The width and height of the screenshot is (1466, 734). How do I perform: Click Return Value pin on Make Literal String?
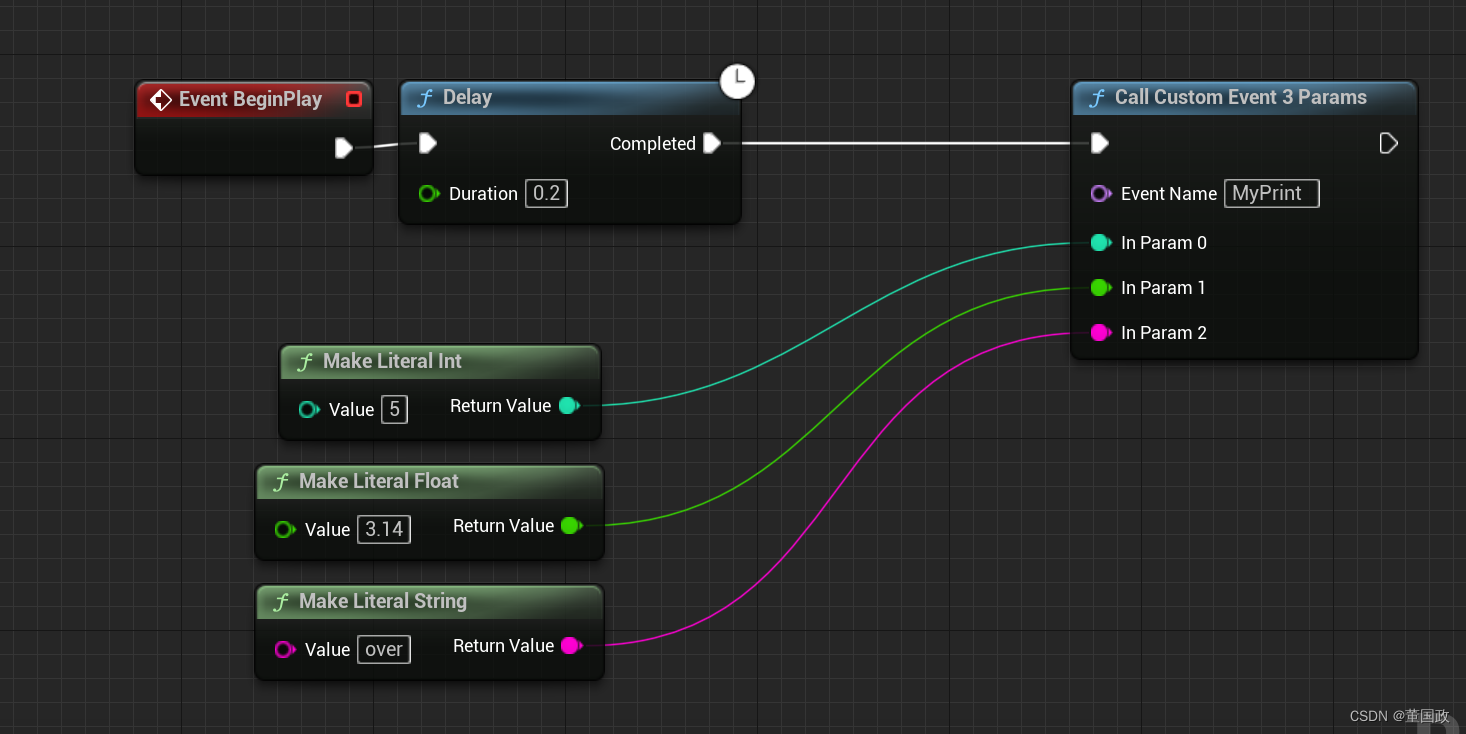[571, 646]
